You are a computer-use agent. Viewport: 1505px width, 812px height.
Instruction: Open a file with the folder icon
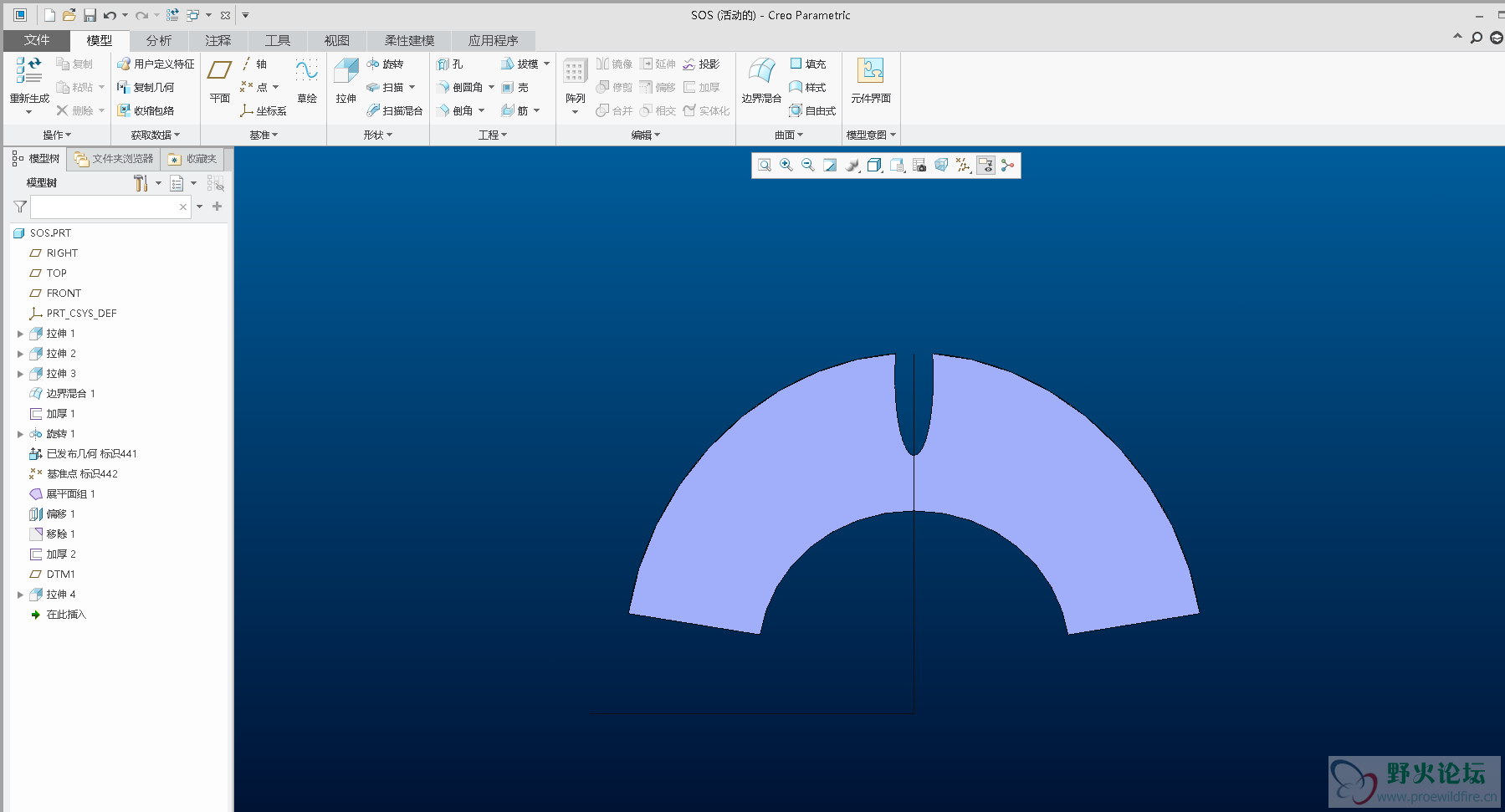[x=69, y=15]
